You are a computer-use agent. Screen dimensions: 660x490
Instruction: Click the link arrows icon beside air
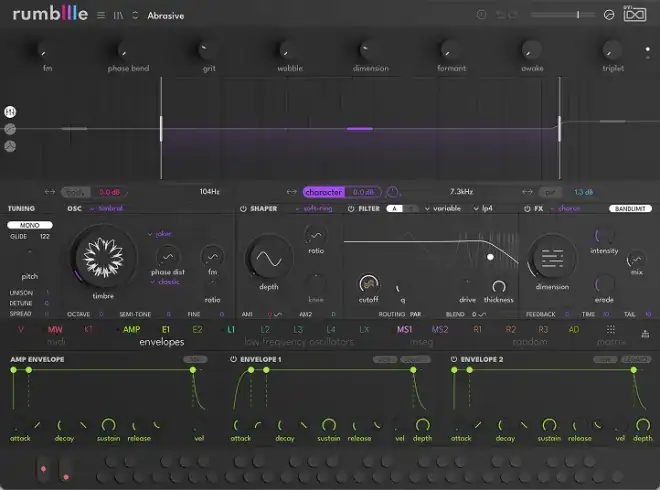pos(527,192)
